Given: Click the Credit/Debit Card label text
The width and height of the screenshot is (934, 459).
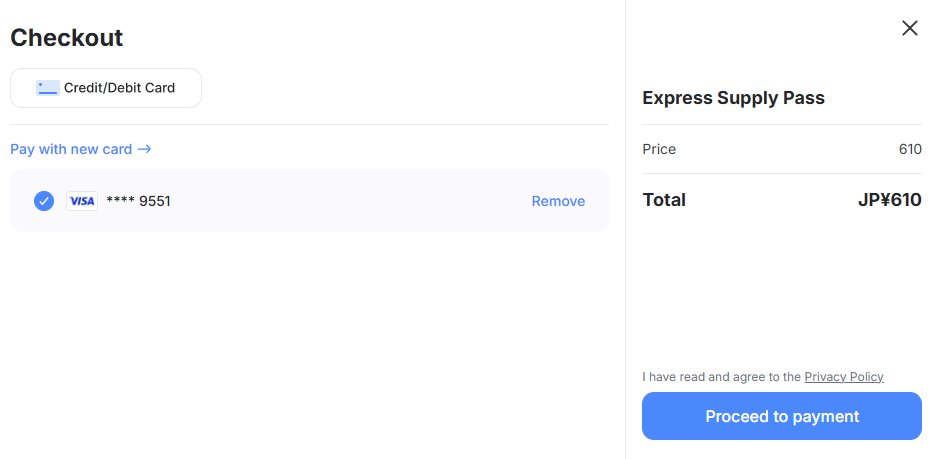Looking at the screenshot, I should pyautogui.click(x=119, y=88).
